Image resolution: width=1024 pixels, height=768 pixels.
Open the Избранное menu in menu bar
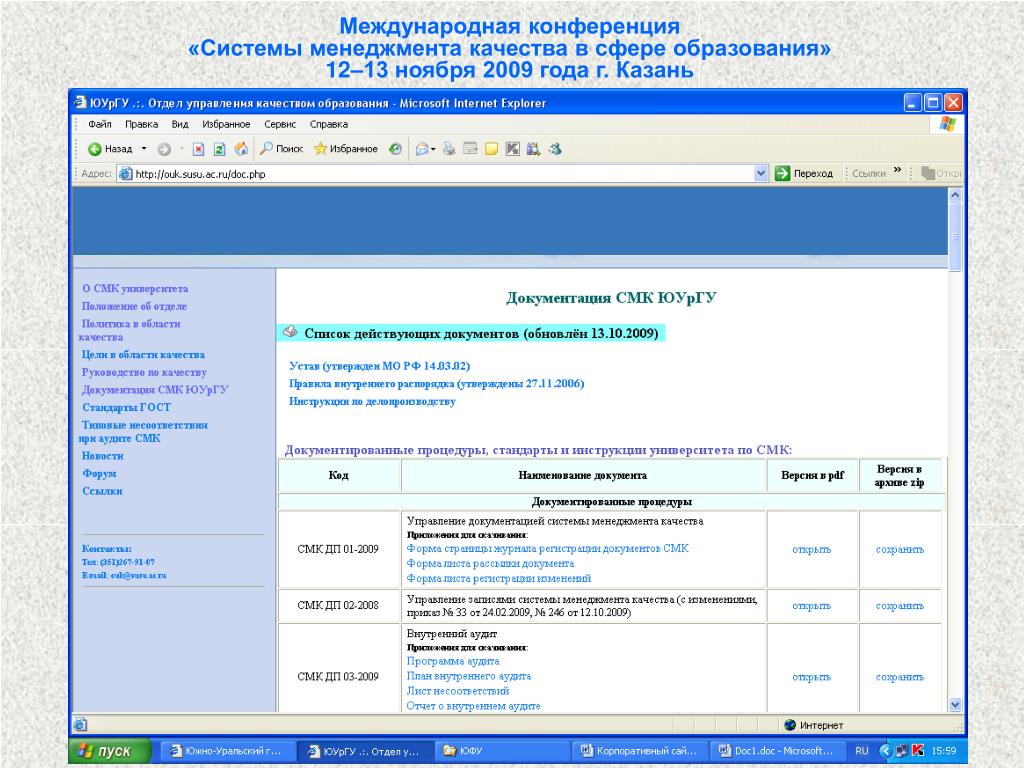click(226, 124)
